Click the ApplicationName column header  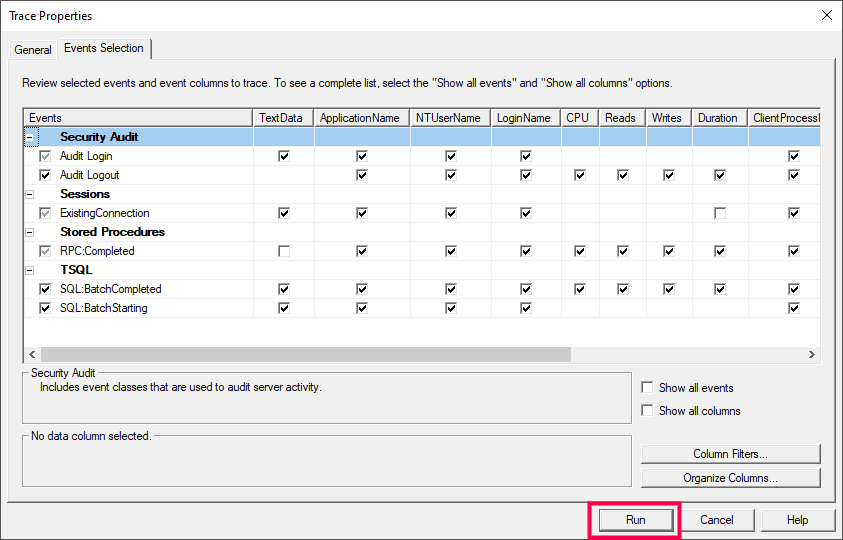362,118
